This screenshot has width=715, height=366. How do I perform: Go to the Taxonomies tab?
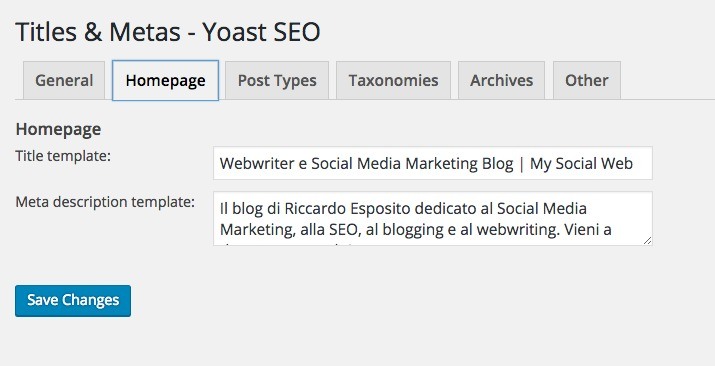pos(394,81)
